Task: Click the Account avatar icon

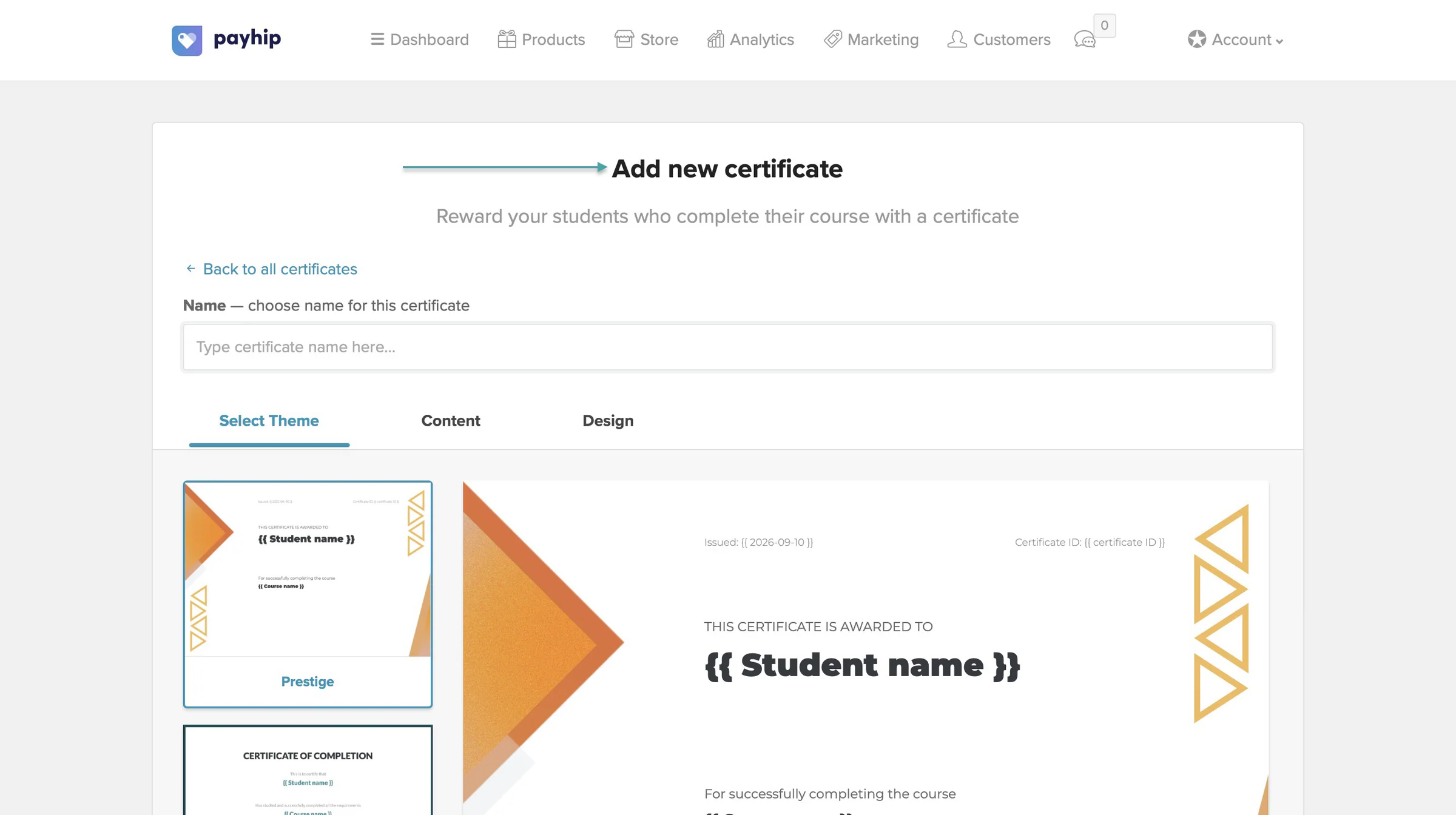Action: 1197,39
